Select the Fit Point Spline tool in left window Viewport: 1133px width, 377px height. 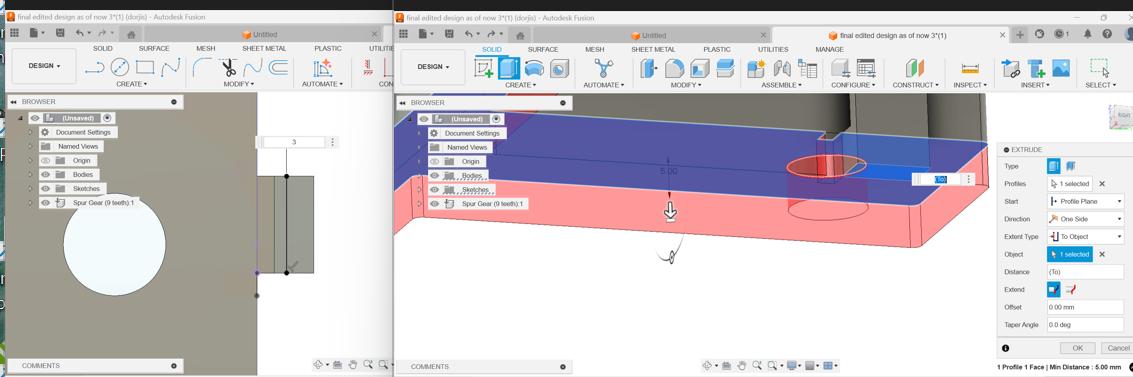point(171,68)
